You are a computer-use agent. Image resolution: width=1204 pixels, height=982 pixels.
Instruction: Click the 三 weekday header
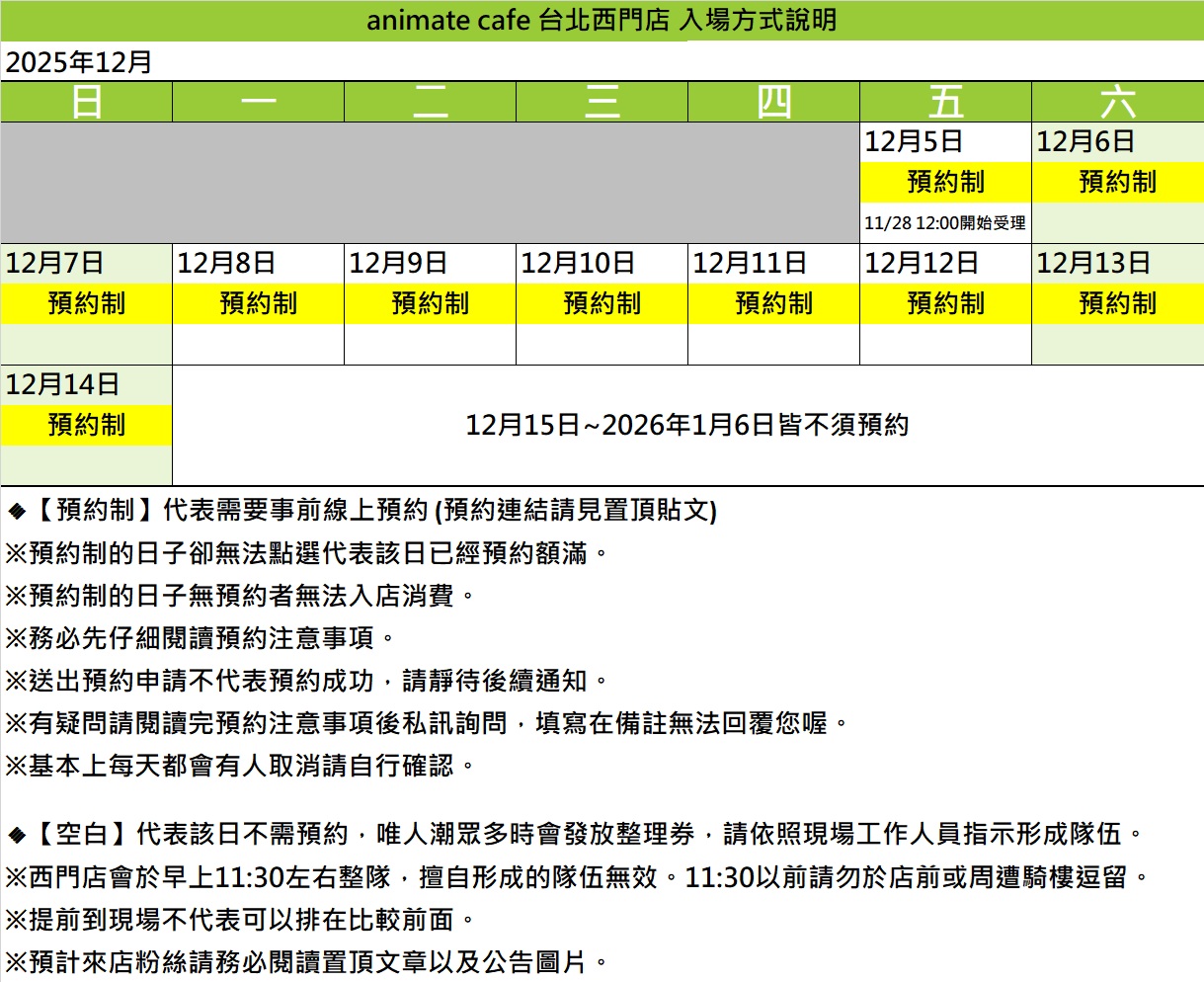pos(602,102)
